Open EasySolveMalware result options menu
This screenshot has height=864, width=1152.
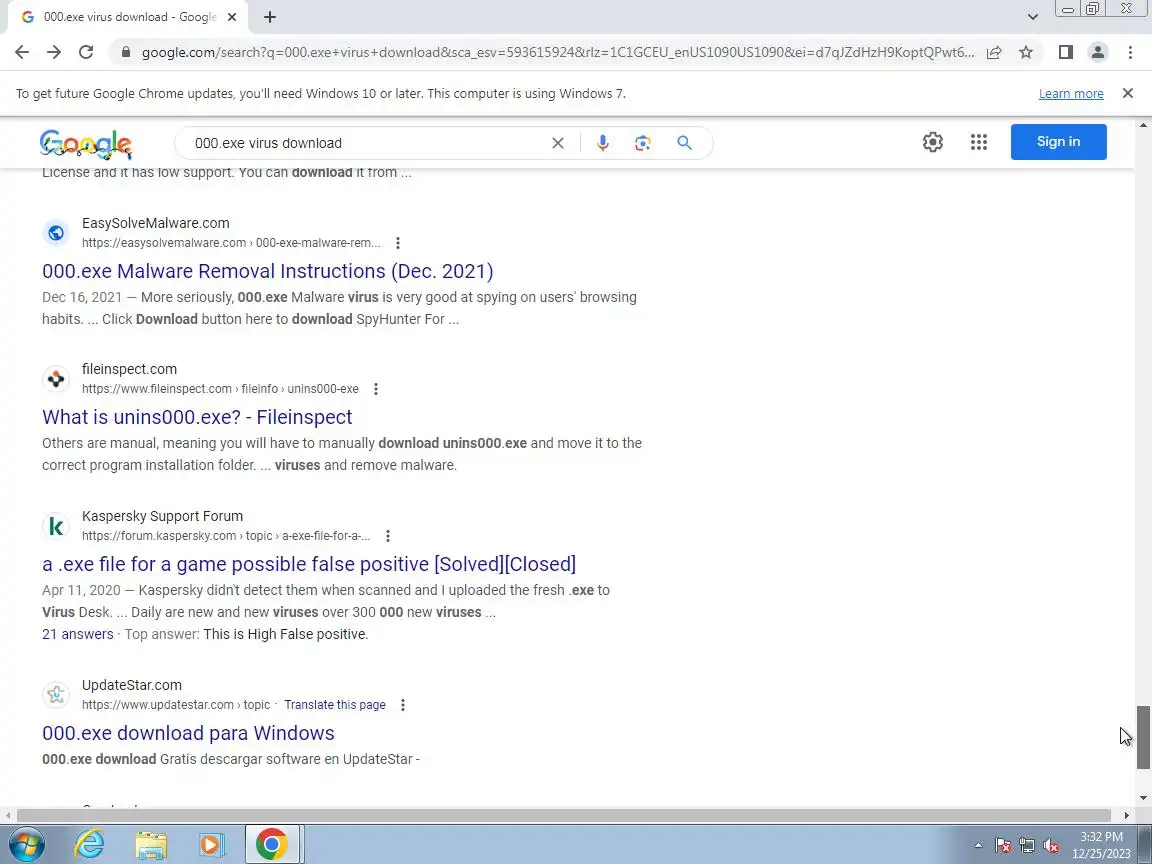397,243
